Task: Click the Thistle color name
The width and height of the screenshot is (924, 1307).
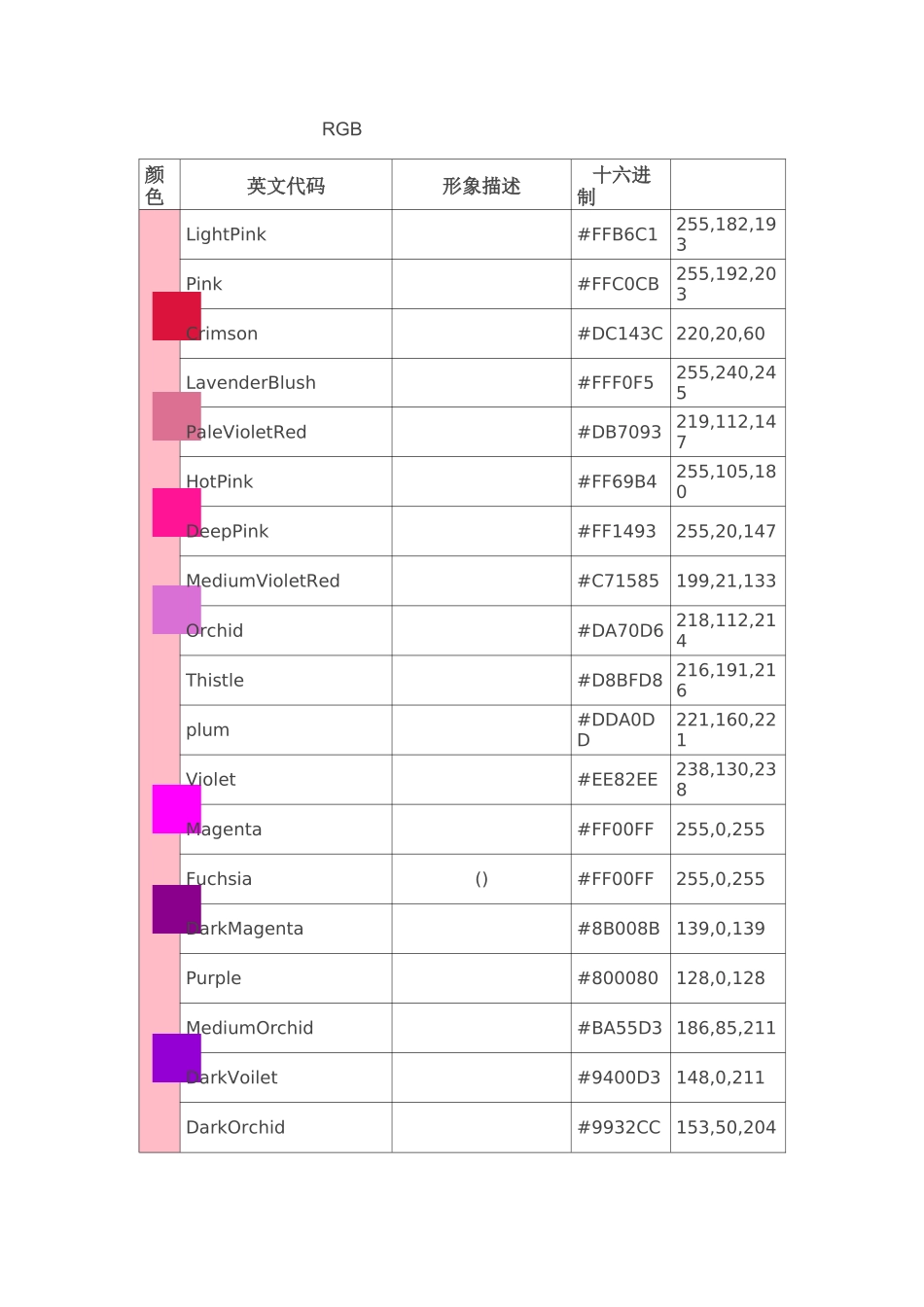Action: coord(215,681)
